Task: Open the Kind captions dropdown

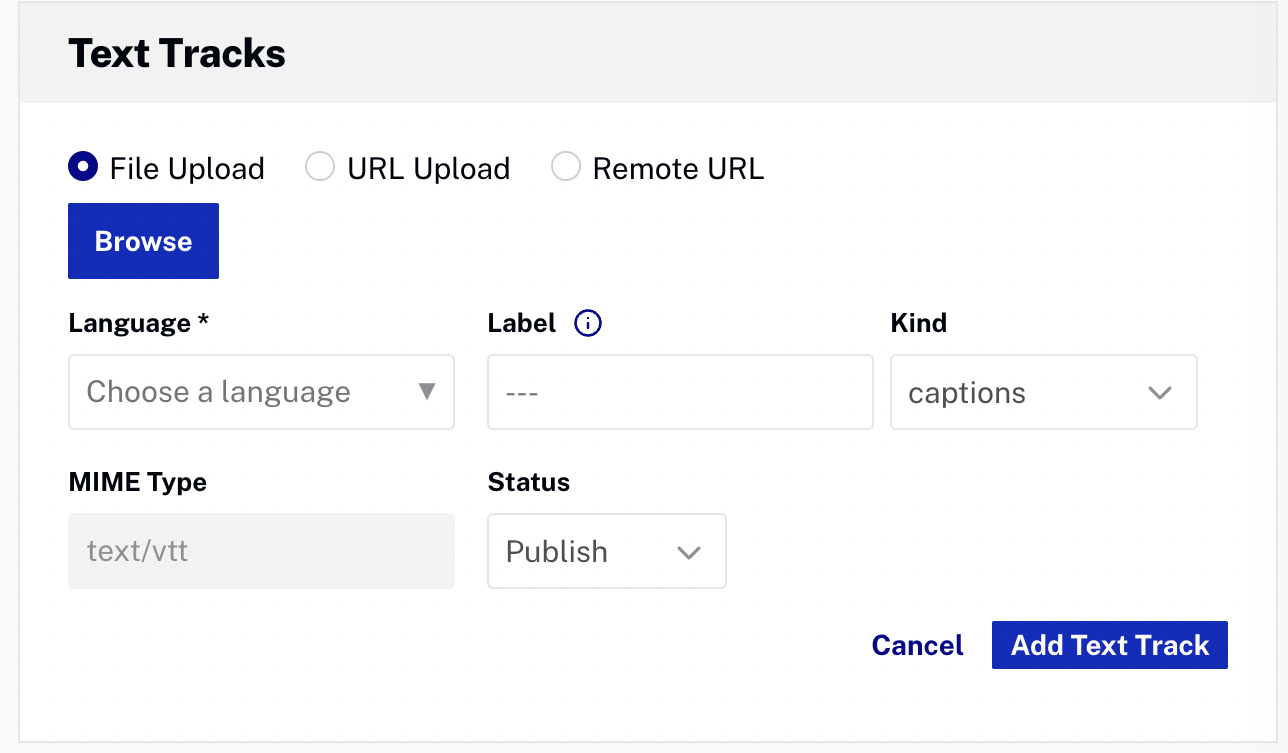Action: pos(1043,392)
